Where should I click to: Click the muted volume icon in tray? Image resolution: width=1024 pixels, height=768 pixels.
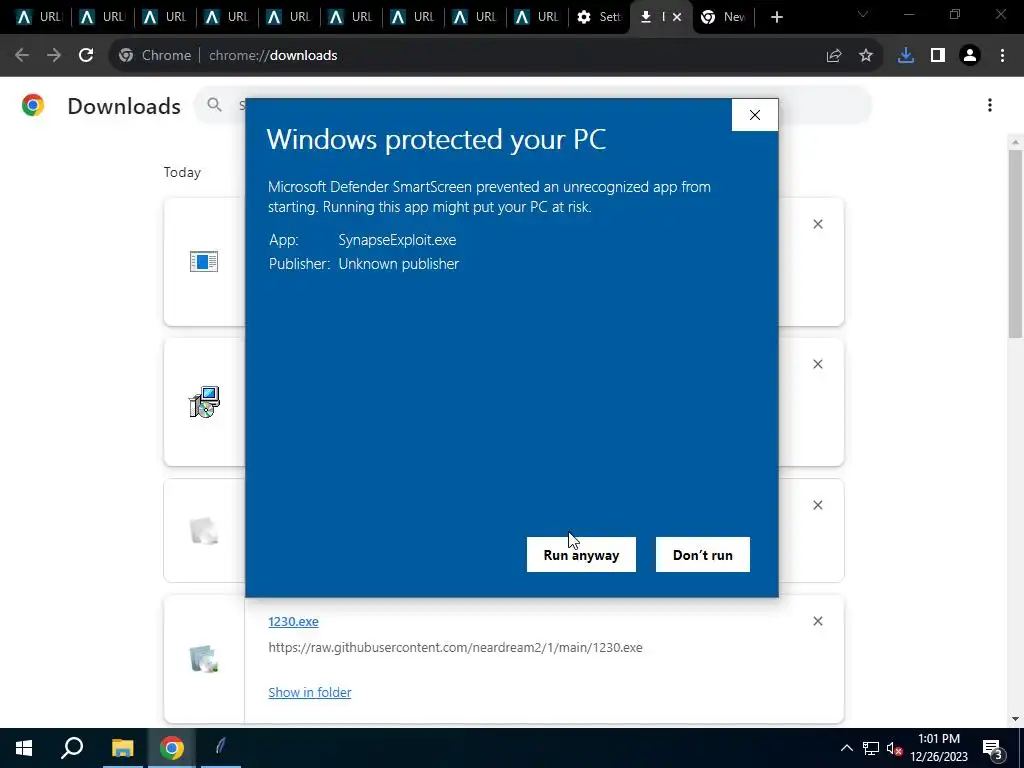894,748
